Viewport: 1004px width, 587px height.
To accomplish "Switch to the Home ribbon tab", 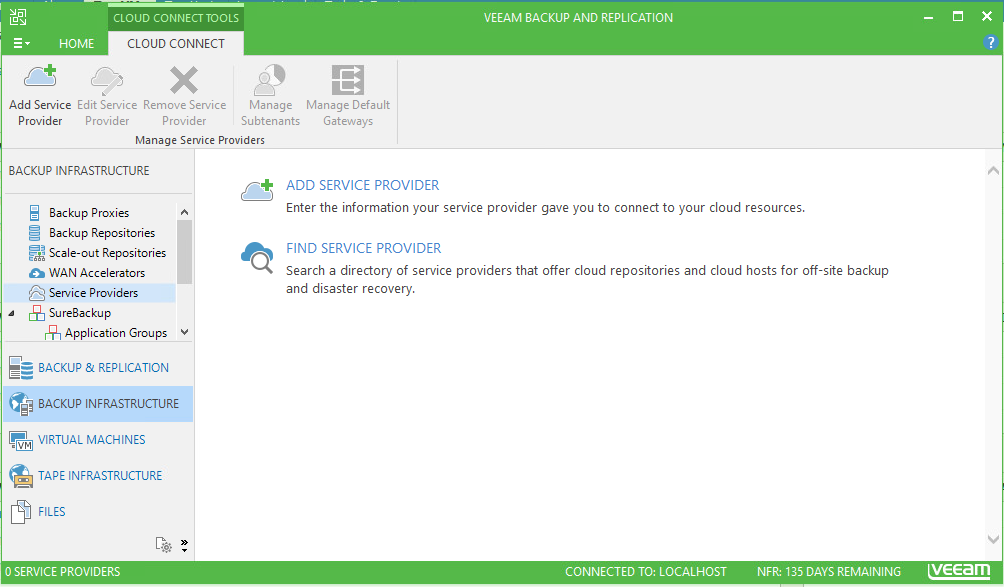I will point(76,44).
